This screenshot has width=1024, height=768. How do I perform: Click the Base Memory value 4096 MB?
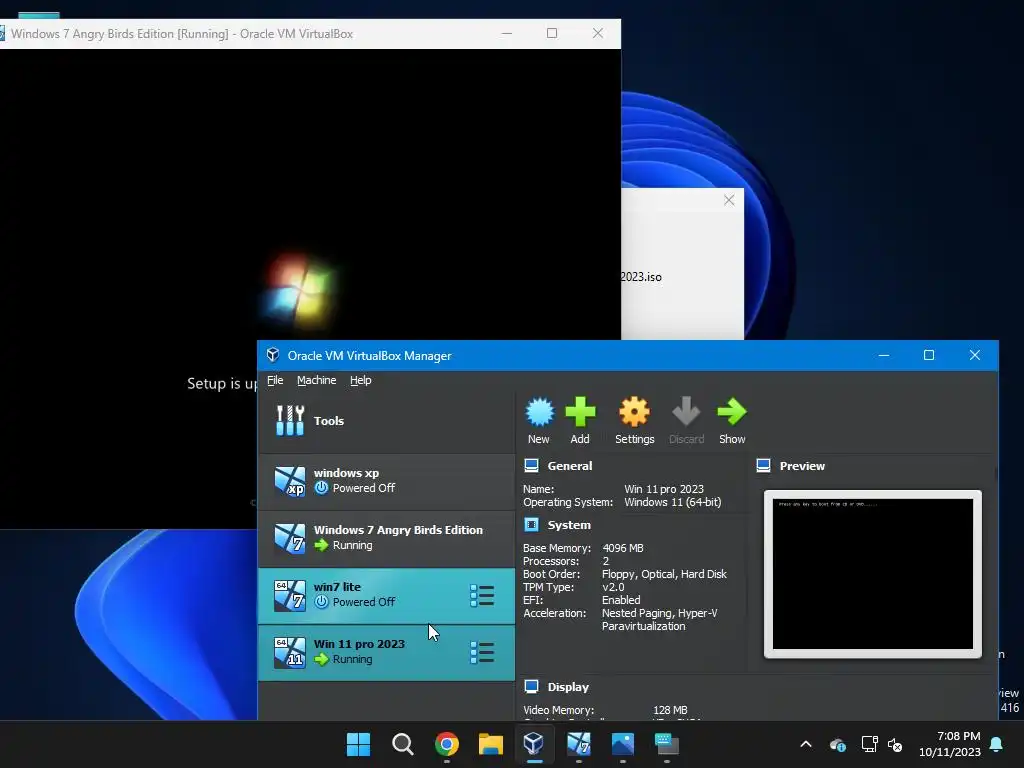pos(622,548)
